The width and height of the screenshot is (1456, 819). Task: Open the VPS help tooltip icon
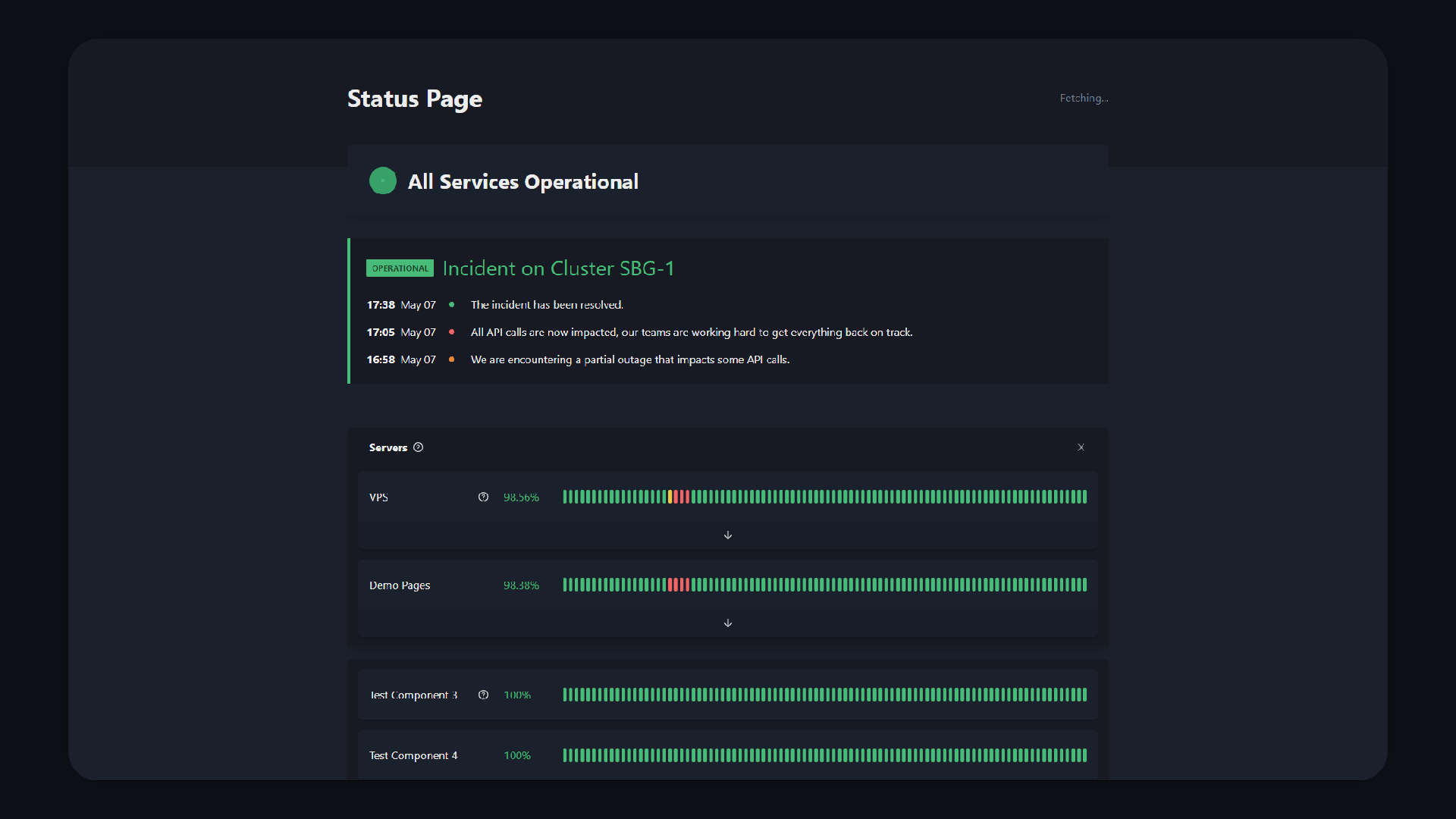(483, 497)
